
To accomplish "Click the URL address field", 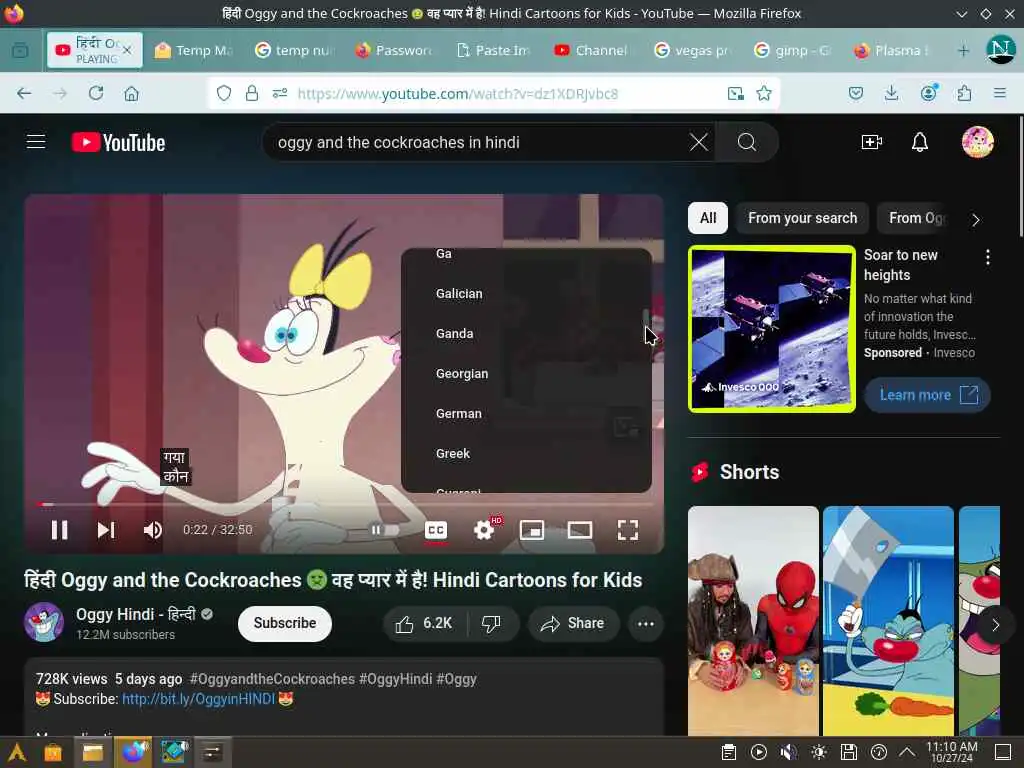I will pyautogui.click(x=496, y=93).
